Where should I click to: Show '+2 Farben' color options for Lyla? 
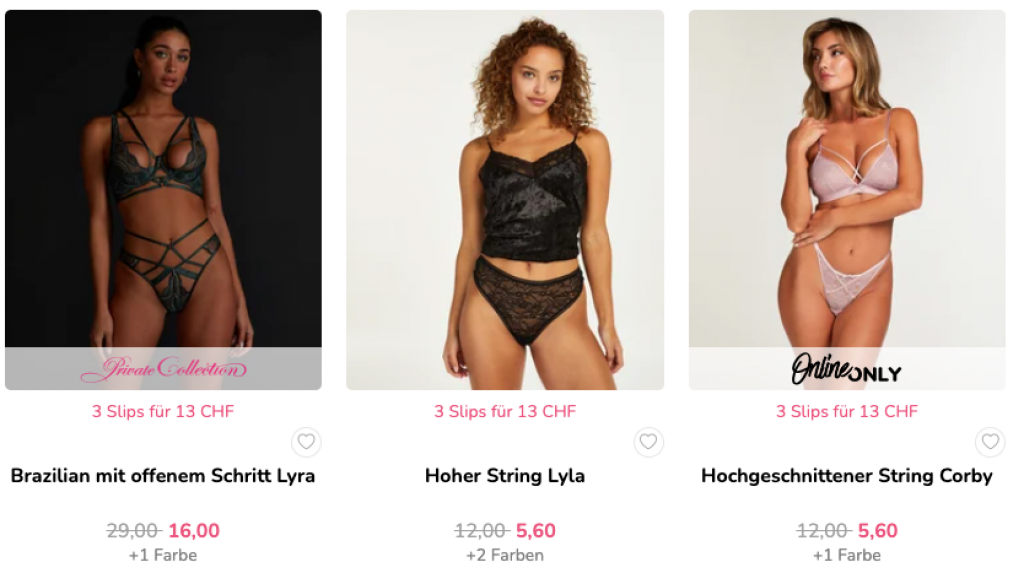coord(505,555)
